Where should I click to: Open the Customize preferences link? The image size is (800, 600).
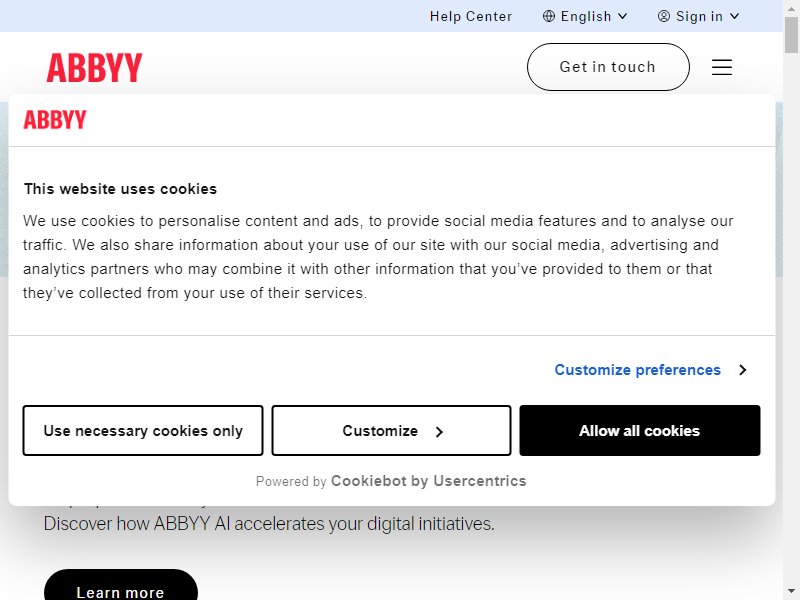(x=637, y=370)
